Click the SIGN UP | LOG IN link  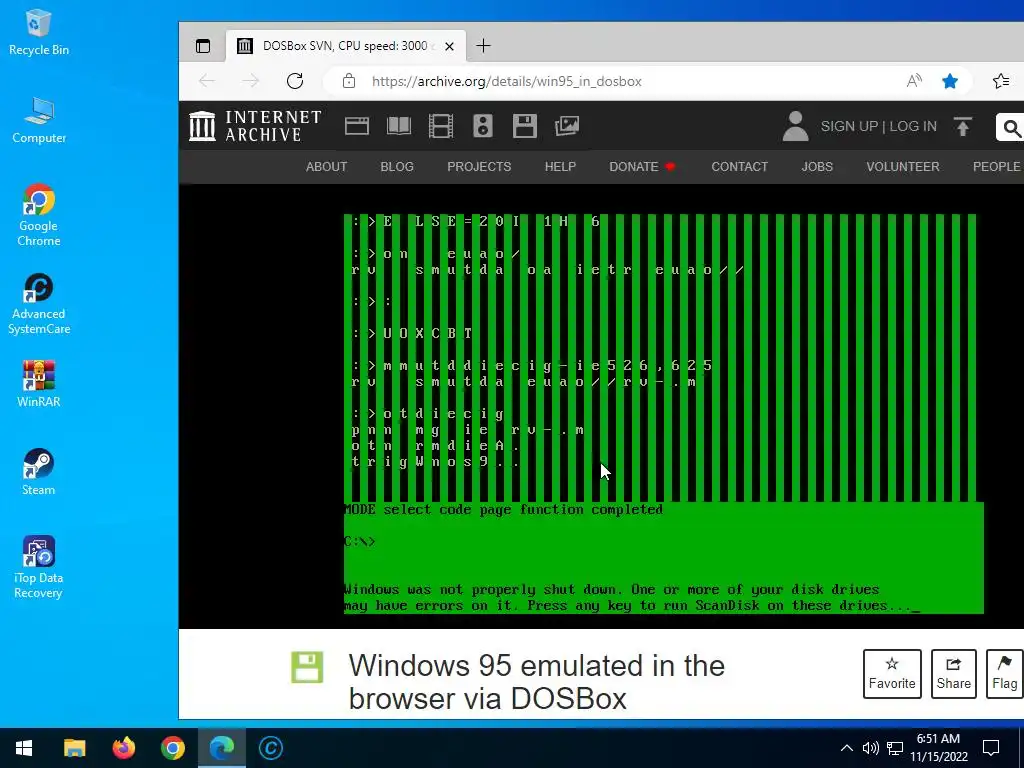[878, 126]
